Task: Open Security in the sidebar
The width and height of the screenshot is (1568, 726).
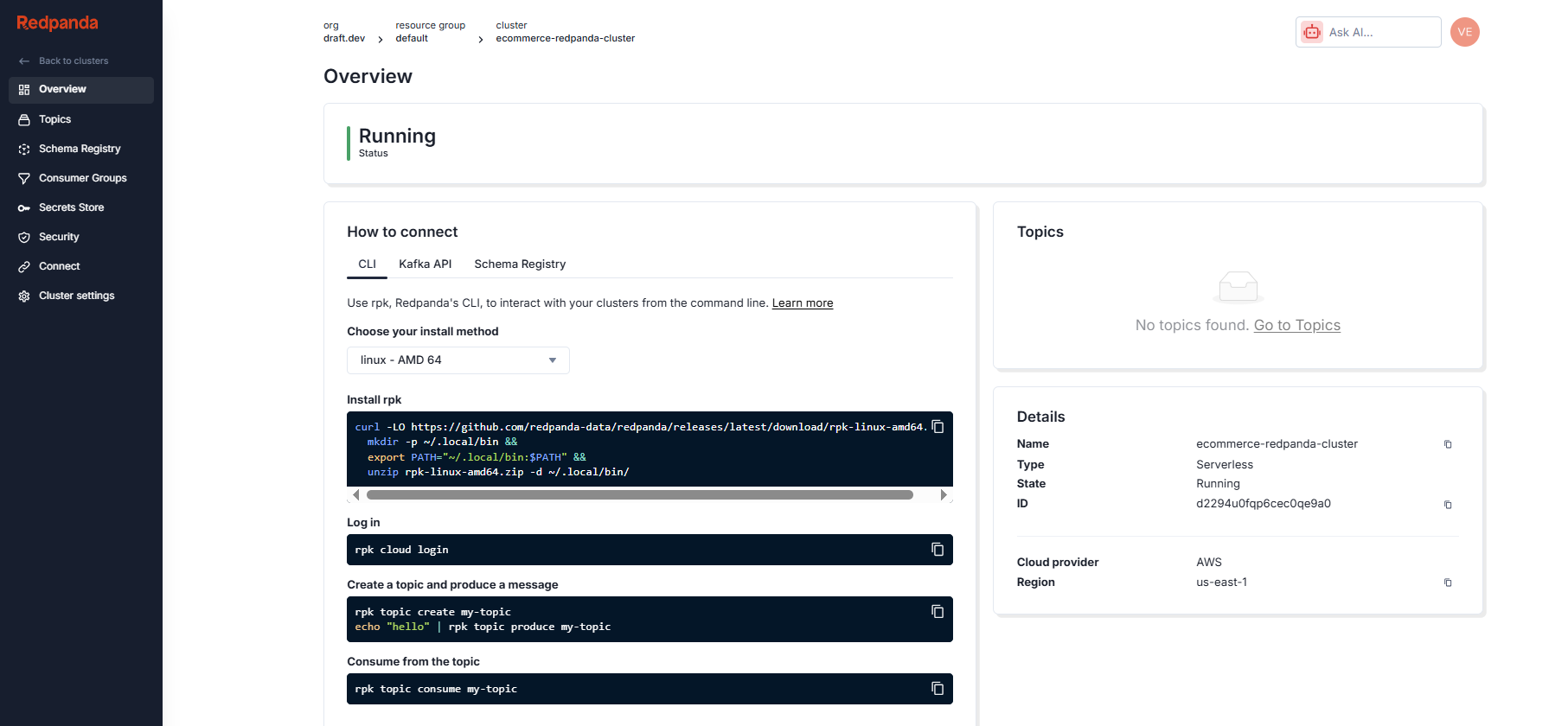Action: coord(81,237)
